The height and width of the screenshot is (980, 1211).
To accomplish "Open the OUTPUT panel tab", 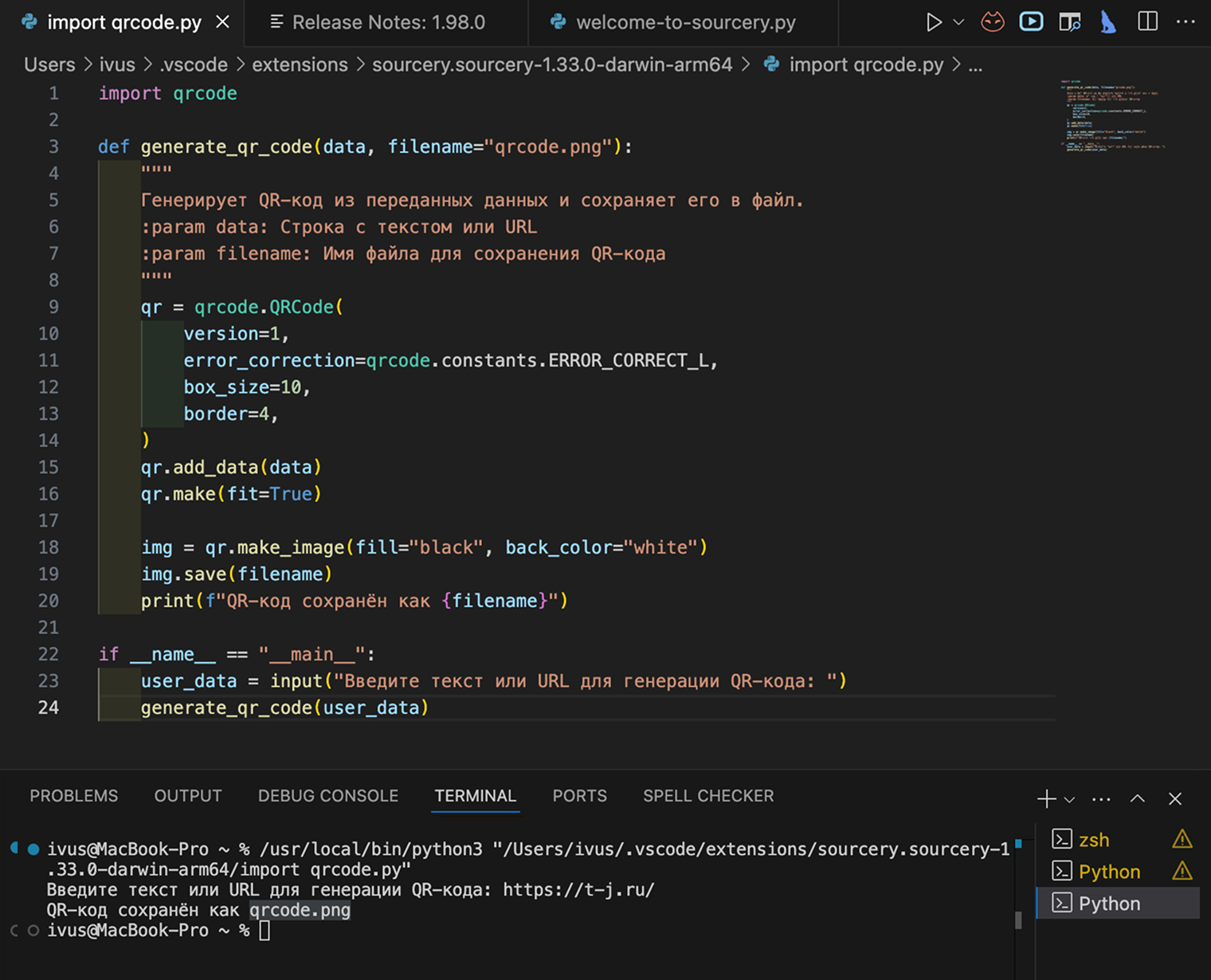I will [188, 796].
